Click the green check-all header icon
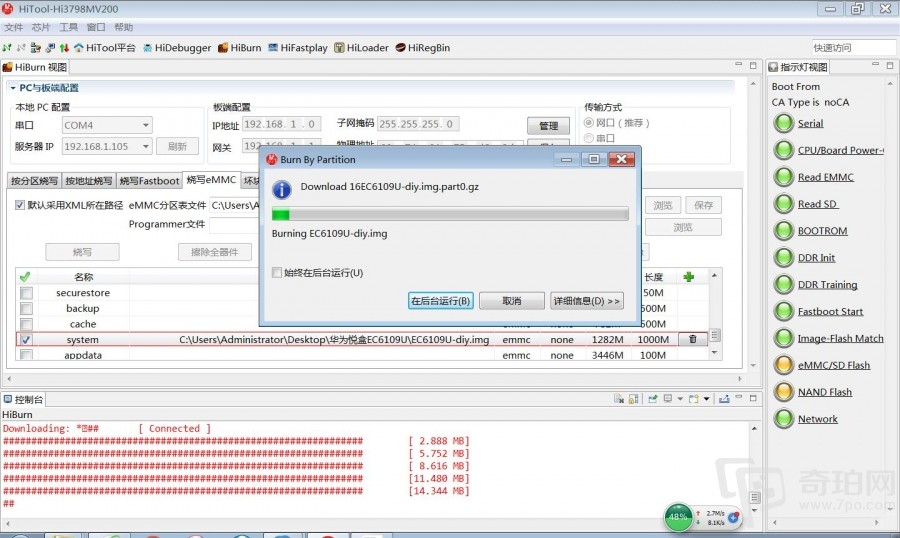900x538 pixels. click(25, 277)
